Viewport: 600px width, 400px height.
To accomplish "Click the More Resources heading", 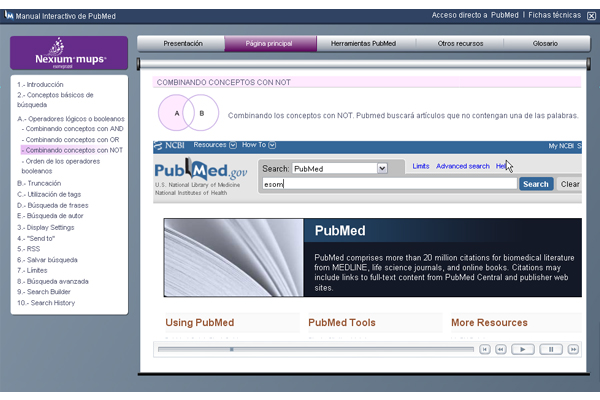I will 489,322.
